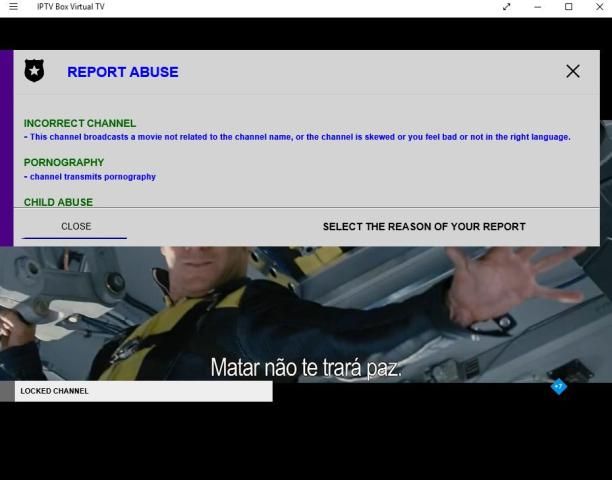Toggle fullscreen with diagonal arrows icon
Image resolution: width=612 pixels, height=480 pixels.
(507, 7)
